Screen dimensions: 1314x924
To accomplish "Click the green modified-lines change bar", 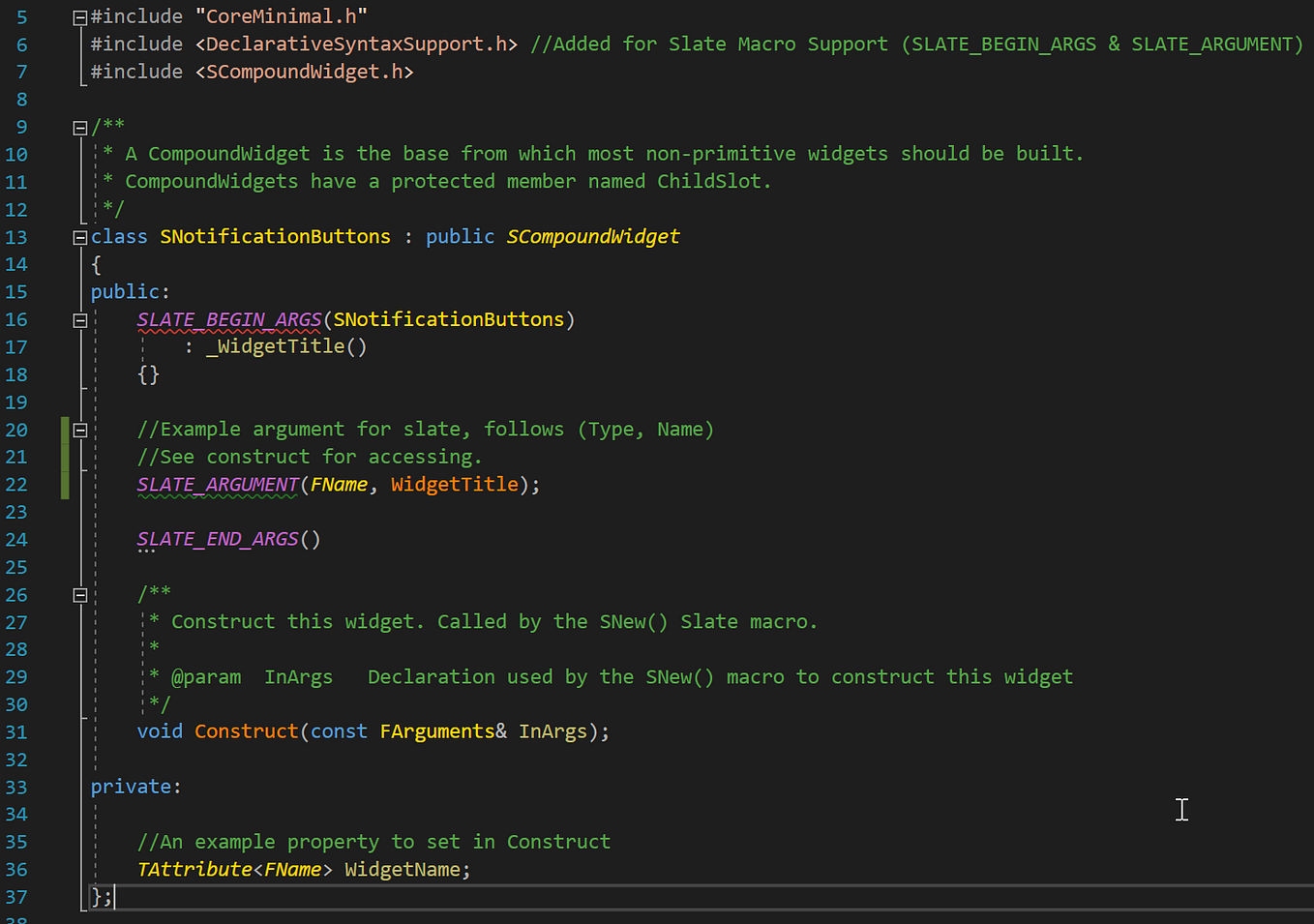I will pyautogui.click(x=64, y=455).
